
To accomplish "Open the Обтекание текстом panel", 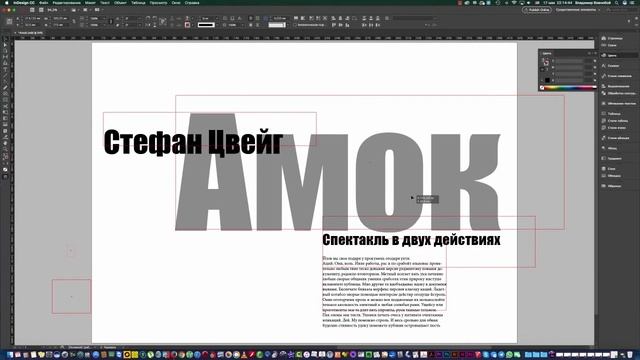I will [618, 104].
